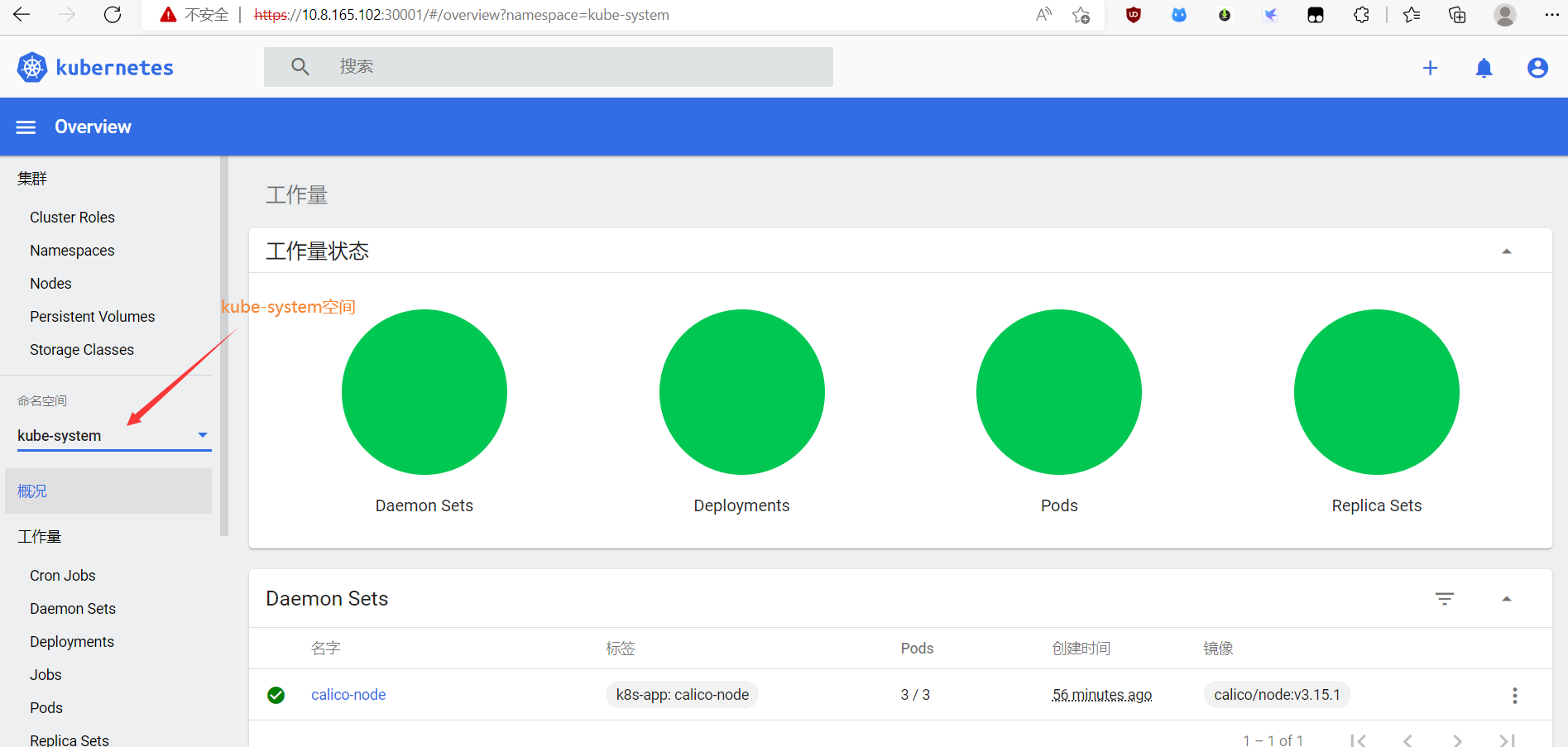The image size is (1568, 747).
Task: Click the kubernetes brand name link
Action: pos(115,68)
